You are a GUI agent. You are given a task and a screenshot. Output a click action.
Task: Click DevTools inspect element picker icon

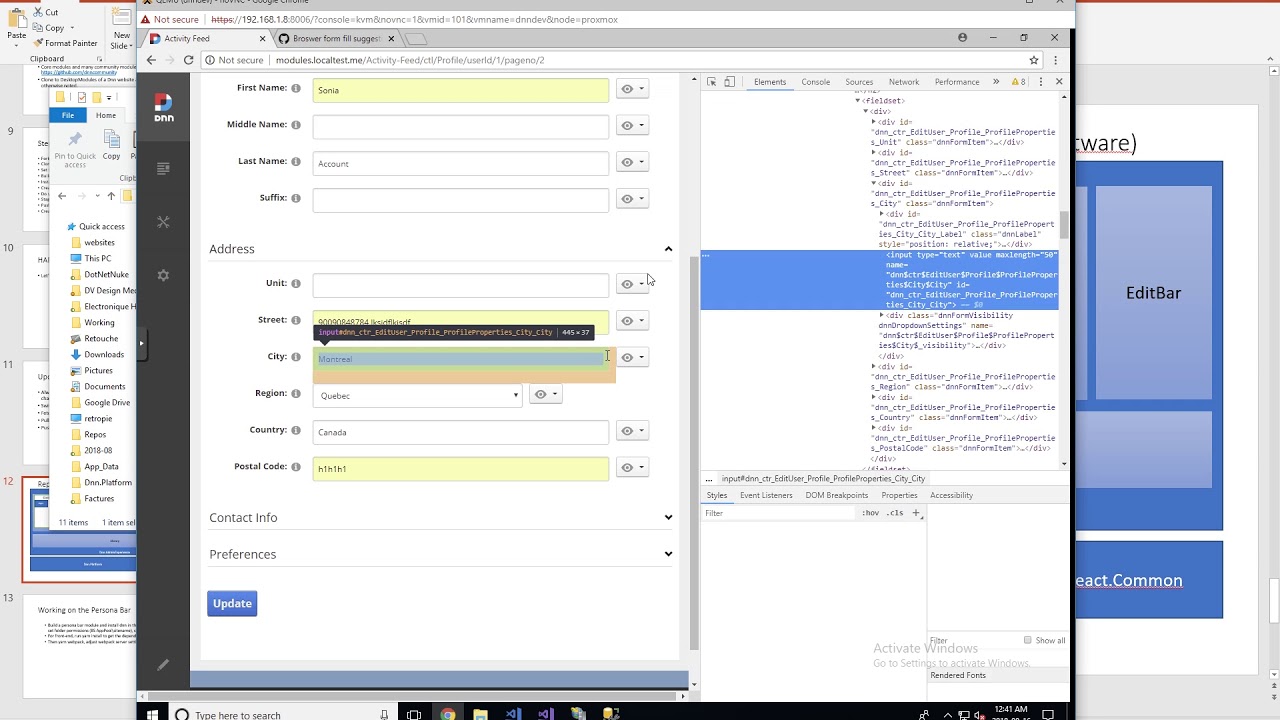[x=711, y=82]
